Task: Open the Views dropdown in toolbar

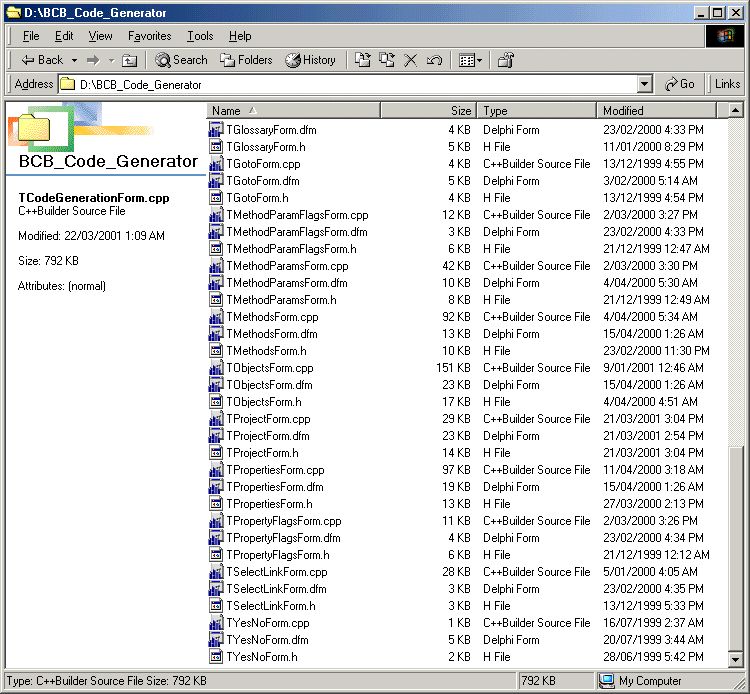Action: point(470,60)
